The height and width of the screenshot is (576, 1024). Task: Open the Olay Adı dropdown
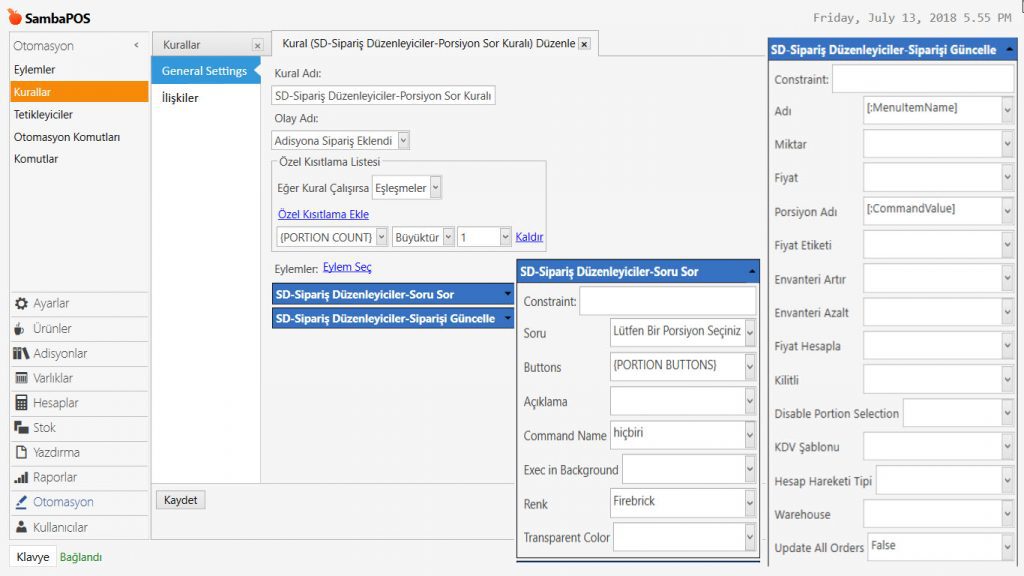coord(403,141)
